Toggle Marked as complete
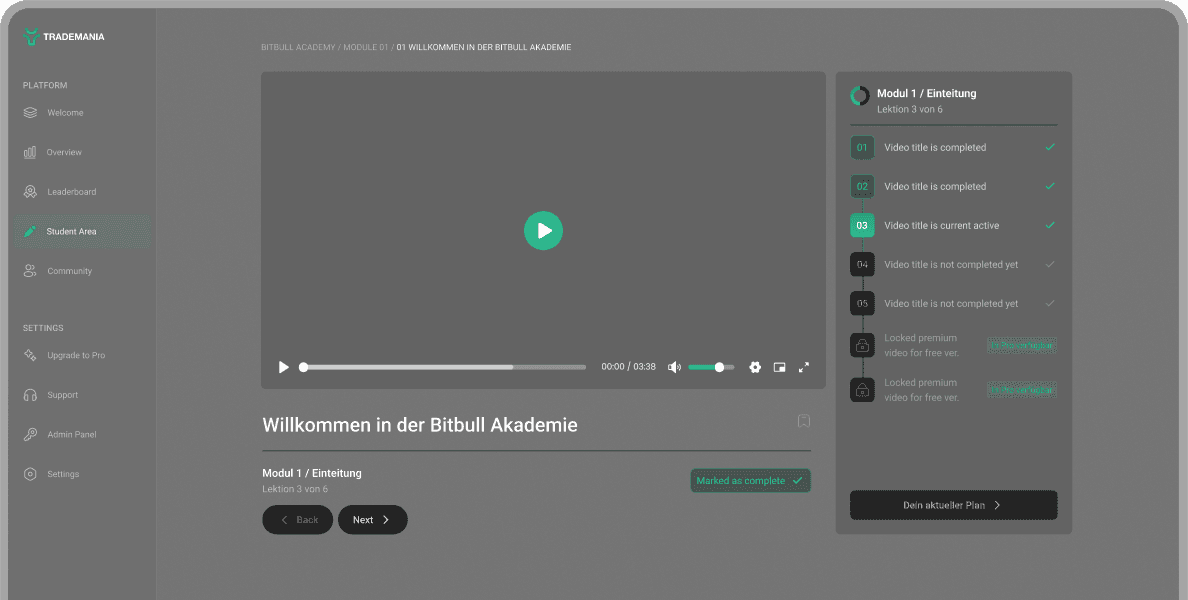This screenshot has width=1188, height=600. tap(750, 480)
